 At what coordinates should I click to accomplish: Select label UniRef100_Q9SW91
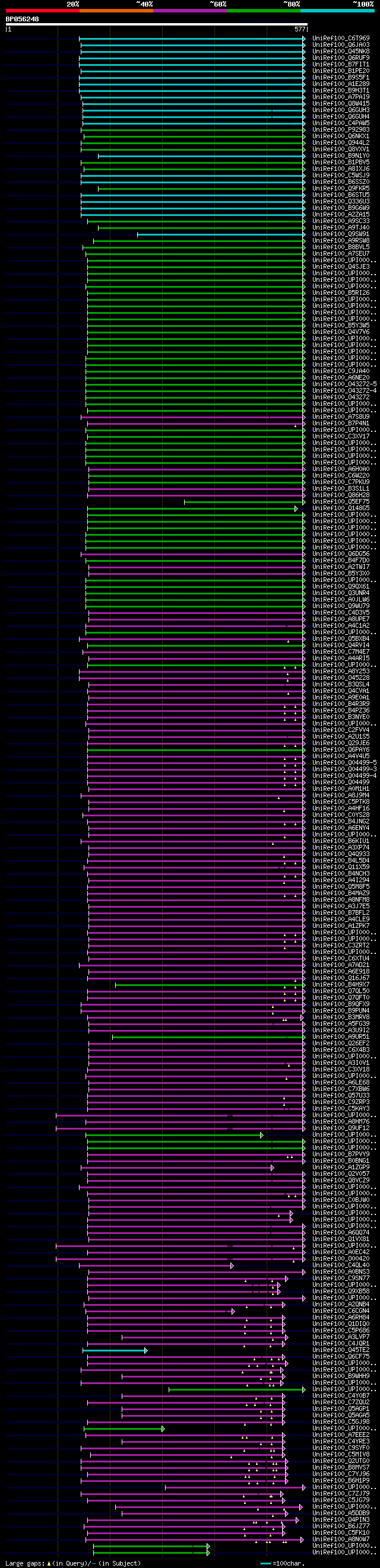pos(341,234)
